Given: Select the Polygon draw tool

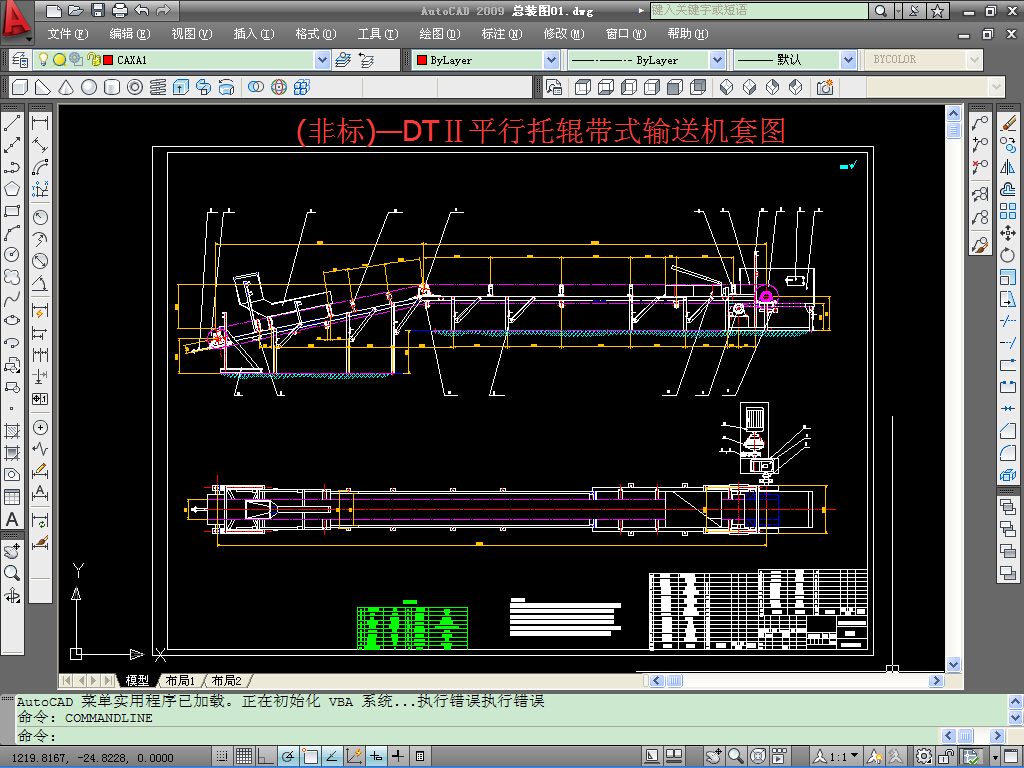Looking at the screenshot, I should pyautogui.click(x=12, y=189).
